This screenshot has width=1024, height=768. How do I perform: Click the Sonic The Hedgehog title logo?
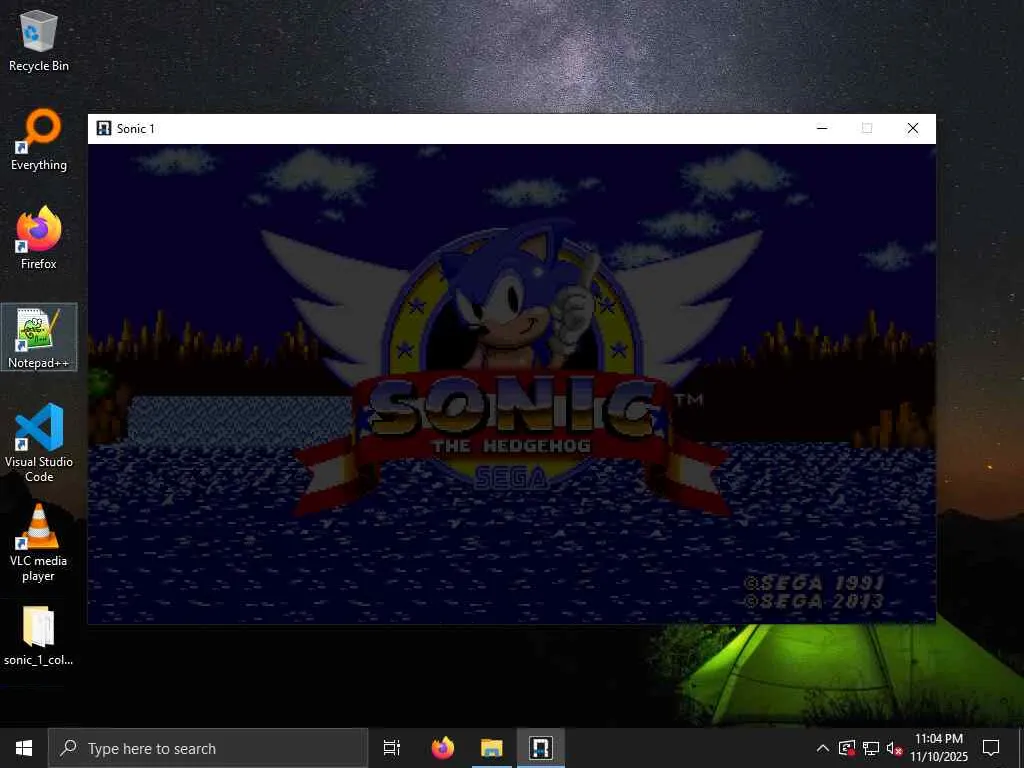click(514, 369)
